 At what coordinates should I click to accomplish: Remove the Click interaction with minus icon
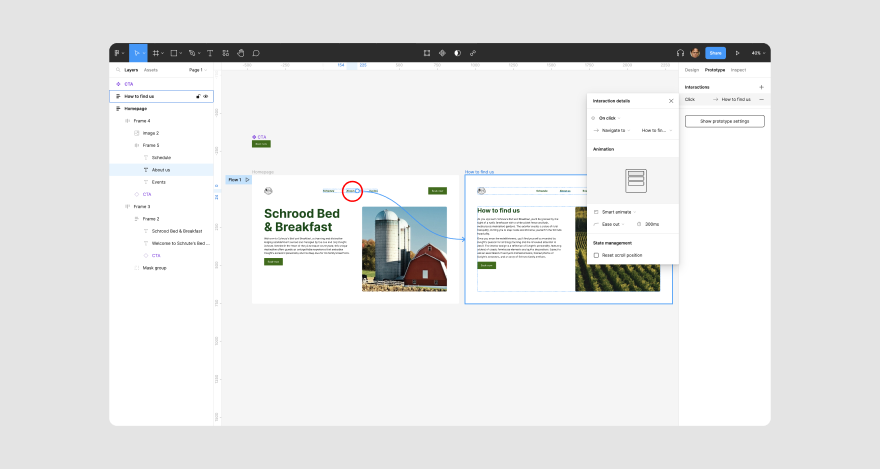pos(762,99)
